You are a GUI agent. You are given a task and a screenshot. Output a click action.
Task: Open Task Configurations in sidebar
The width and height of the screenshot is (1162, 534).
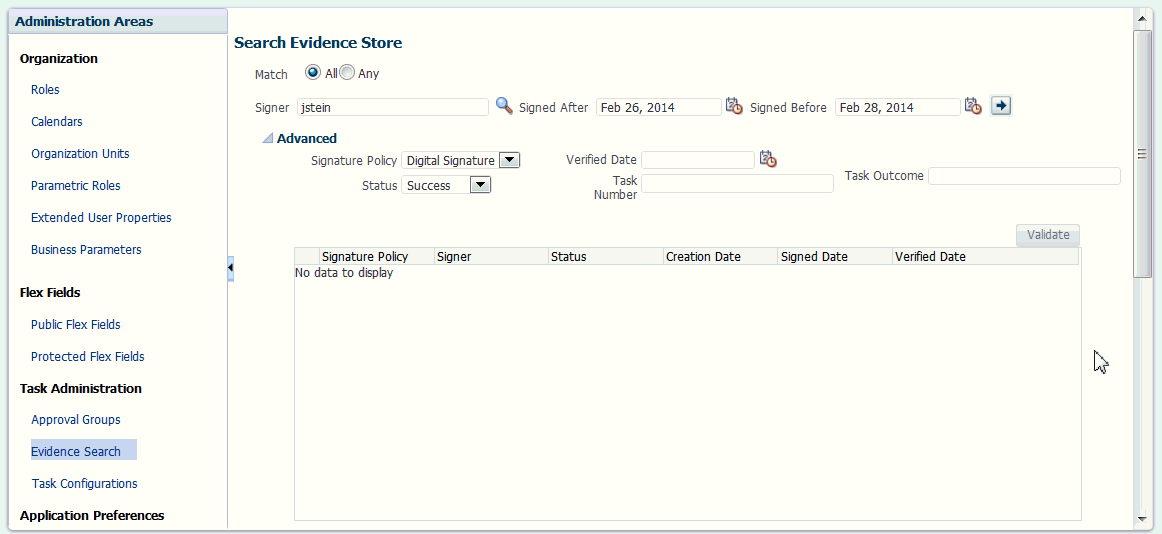84,483
